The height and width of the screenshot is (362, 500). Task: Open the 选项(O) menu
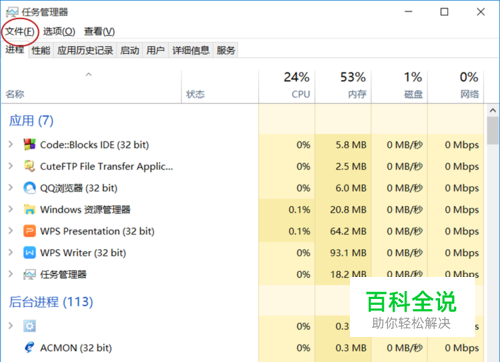pyautogui.click(x=59, y=32)
